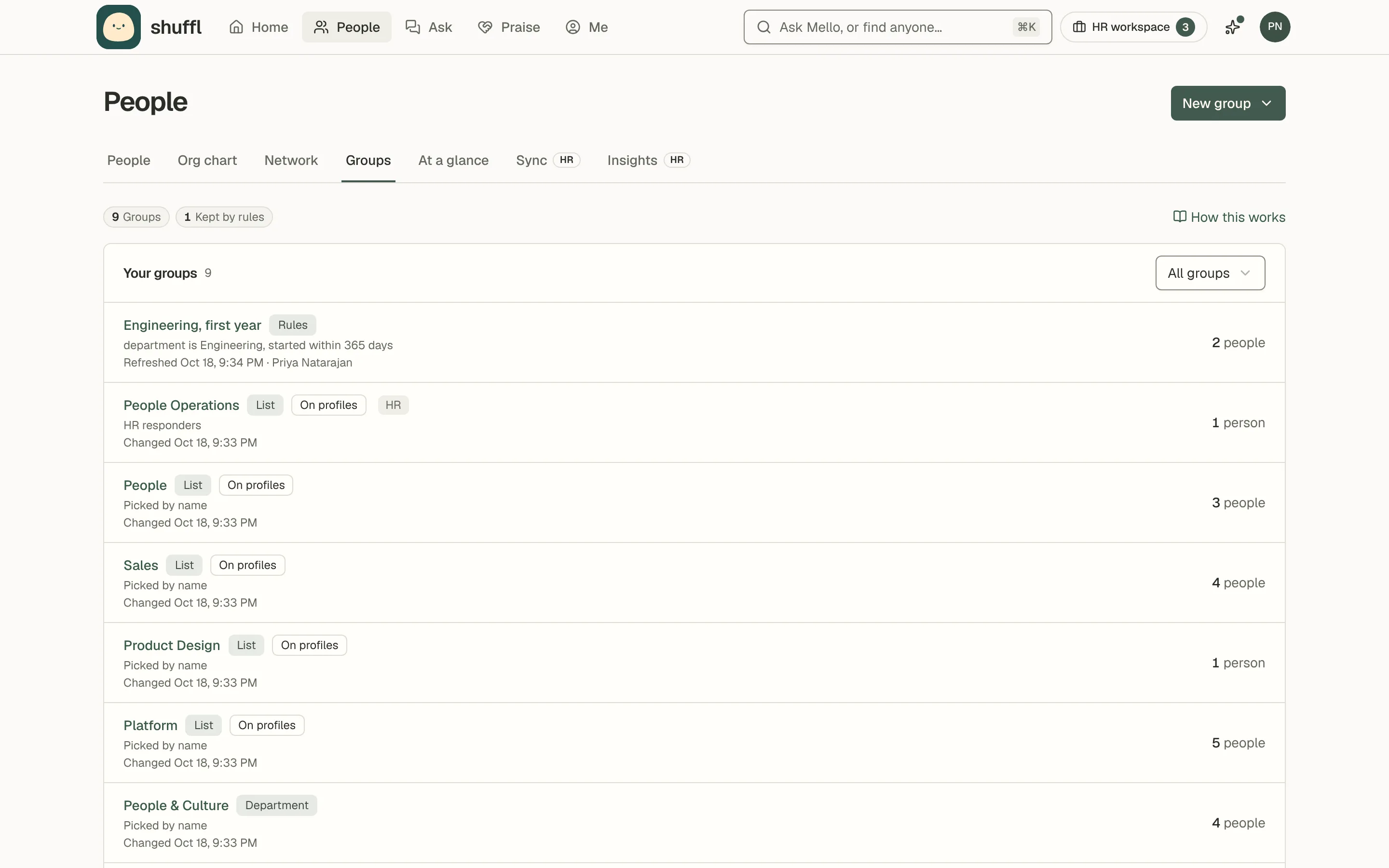Open the PN profile avatar

[x=1275, y=27]
